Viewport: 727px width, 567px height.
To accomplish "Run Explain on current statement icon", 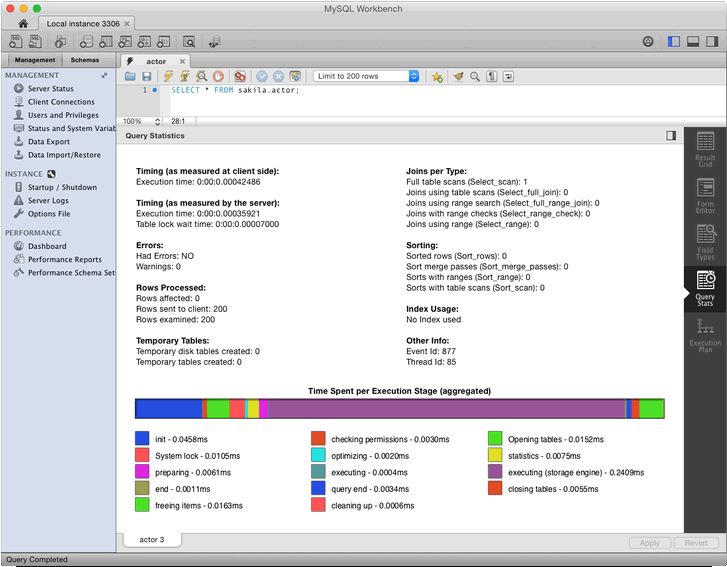I will click(201, 76).
